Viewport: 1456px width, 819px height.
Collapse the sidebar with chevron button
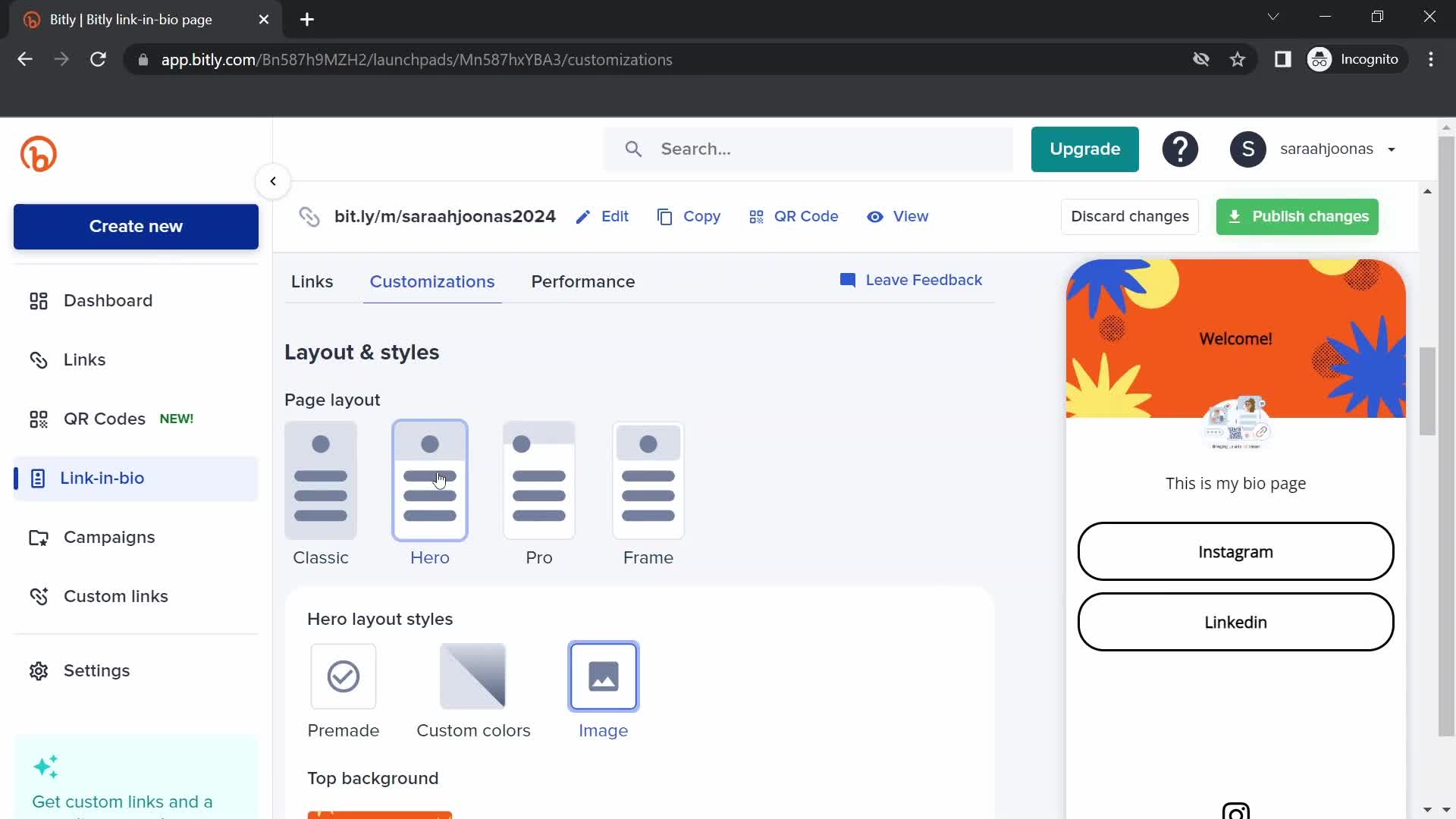tap(273, 181)
